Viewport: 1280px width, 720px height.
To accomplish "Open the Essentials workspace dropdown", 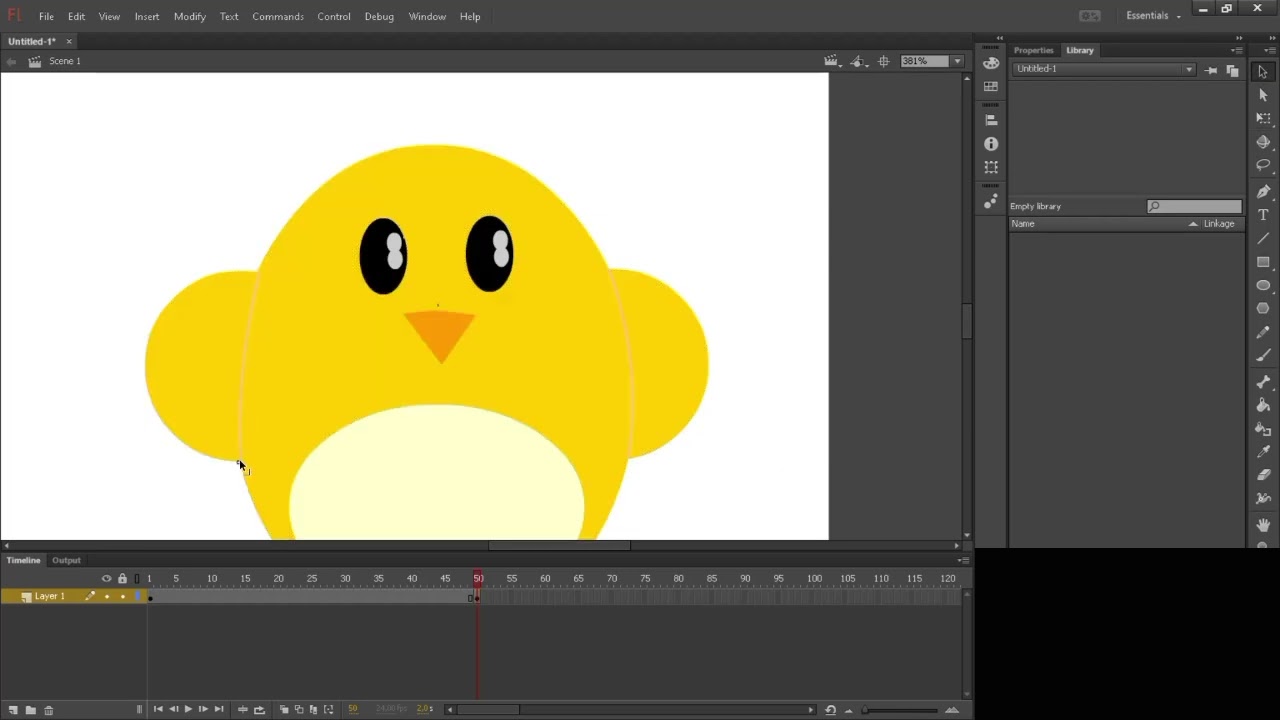I will (1154, 16).
